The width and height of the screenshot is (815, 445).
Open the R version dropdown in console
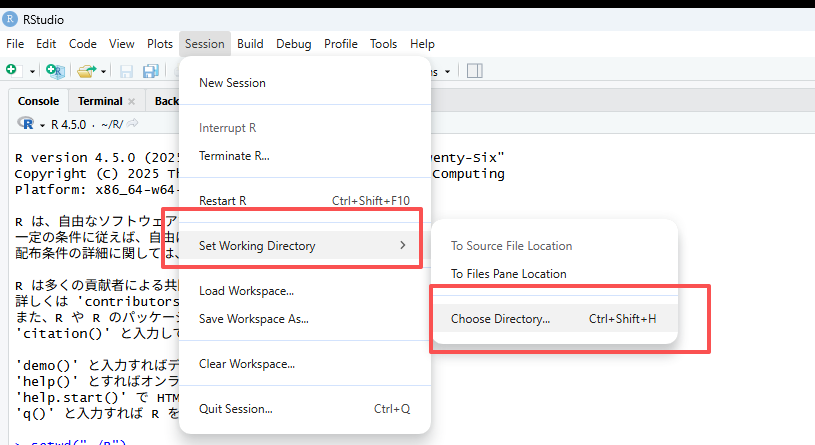(43, 124)
